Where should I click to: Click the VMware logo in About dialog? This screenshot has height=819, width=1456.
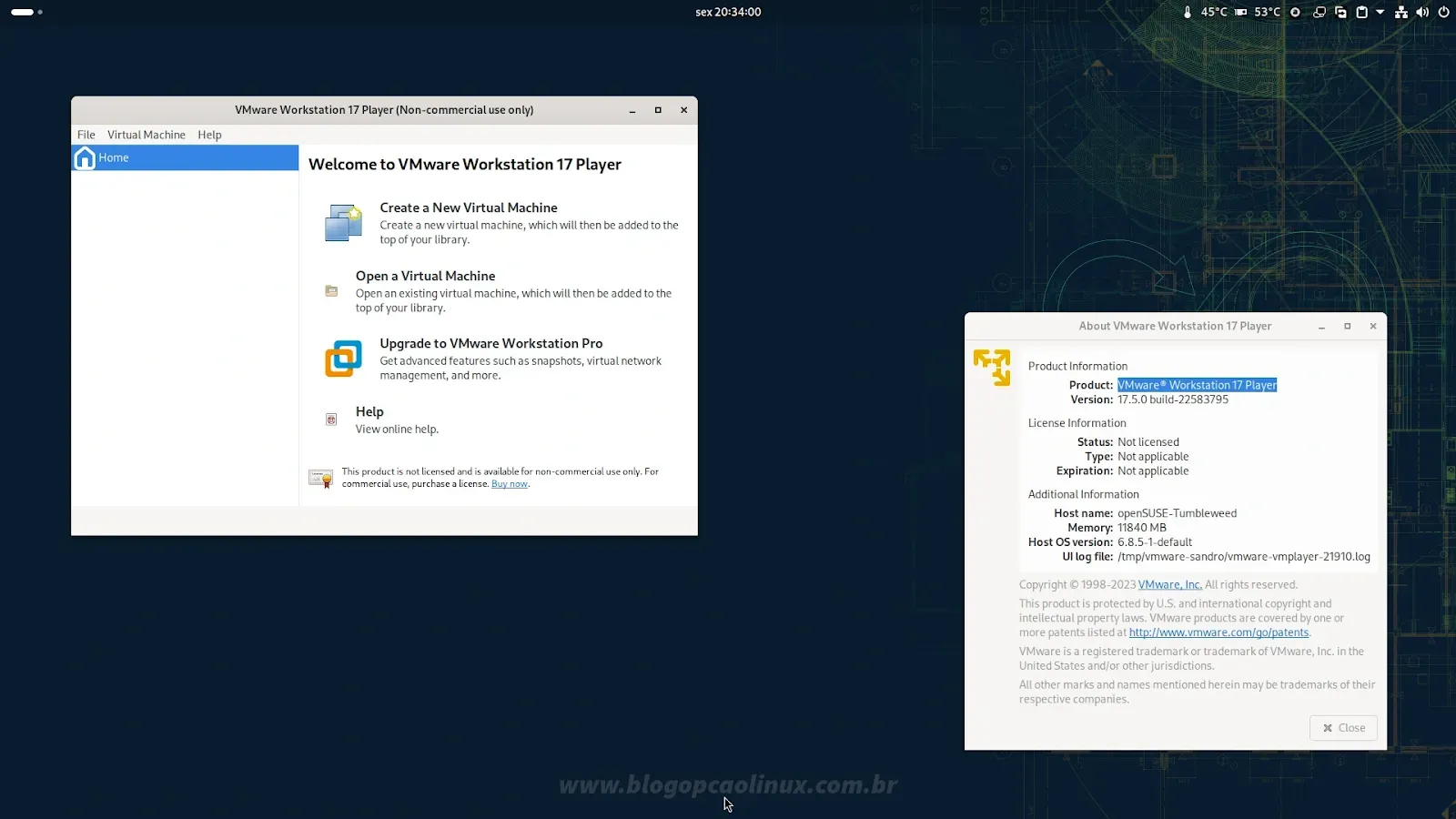click(x=992, y=368)
